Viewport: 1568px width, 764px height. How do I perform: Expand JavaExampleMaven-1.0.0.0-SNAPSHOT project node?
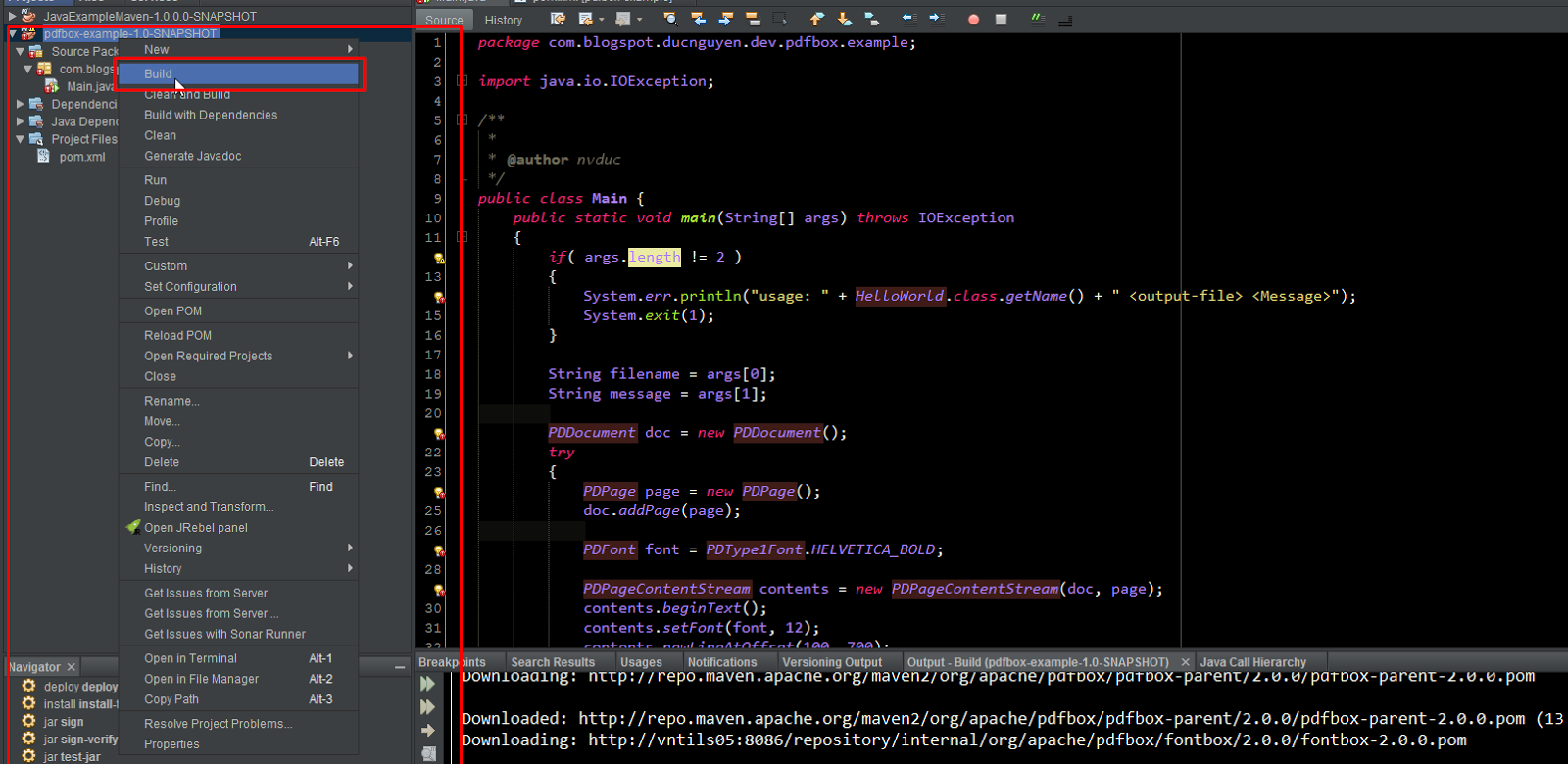tap(13, 16)
